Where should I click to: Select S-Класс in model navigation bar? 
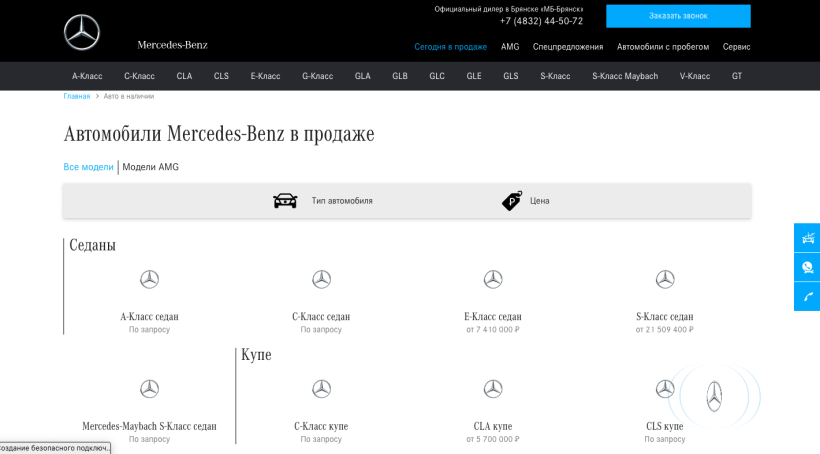[x=555, y=76]
